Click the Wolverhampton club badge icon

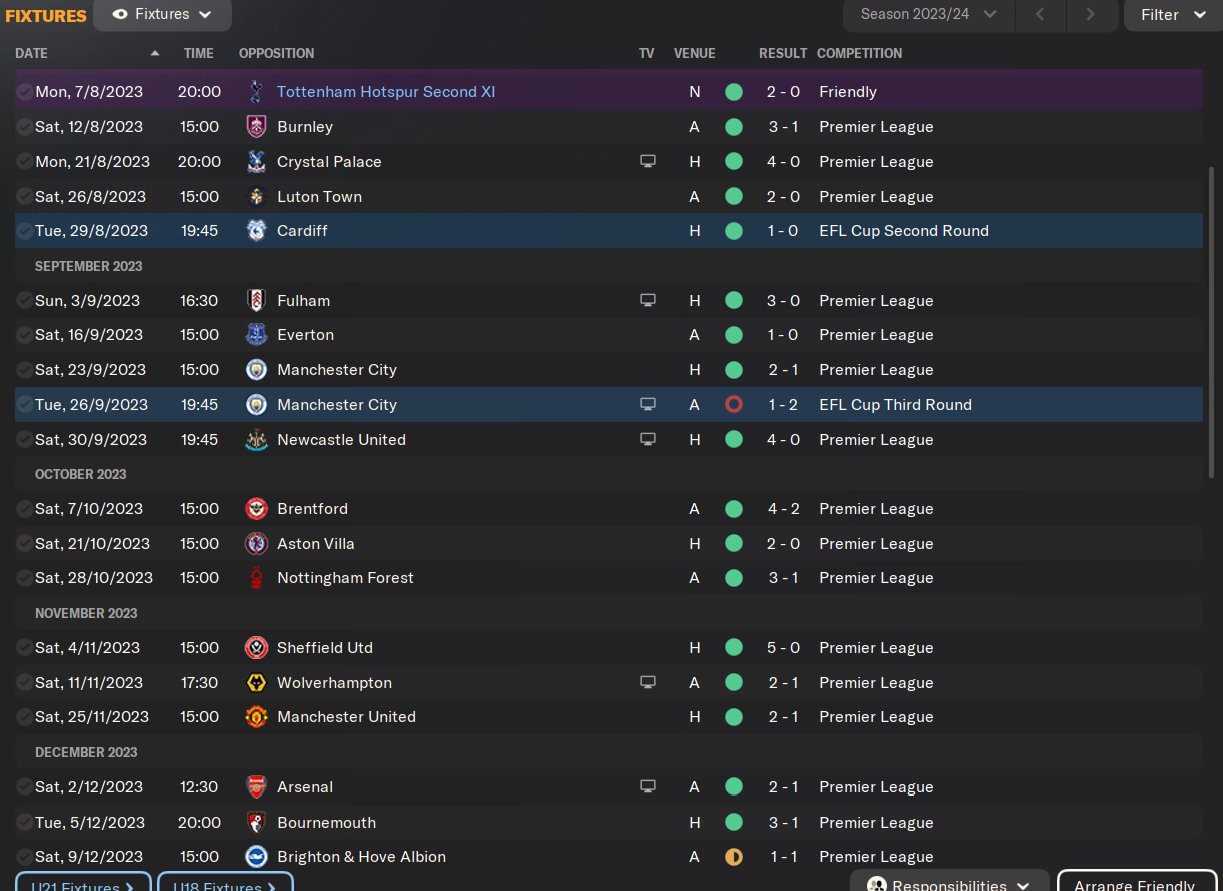256,683
